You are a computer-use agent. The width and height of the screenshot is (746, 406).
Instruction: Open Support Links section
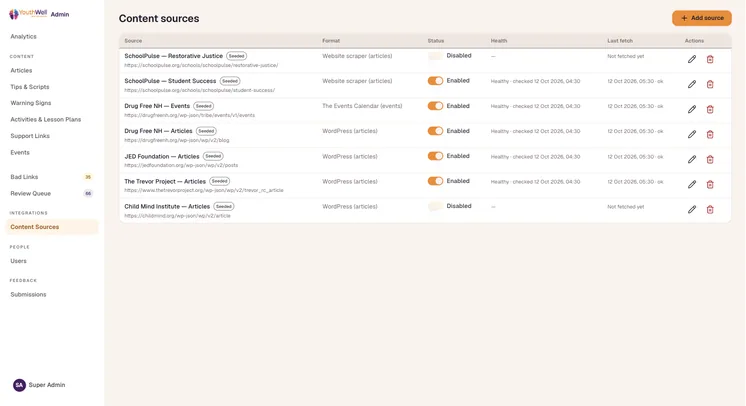pos(30,136)
